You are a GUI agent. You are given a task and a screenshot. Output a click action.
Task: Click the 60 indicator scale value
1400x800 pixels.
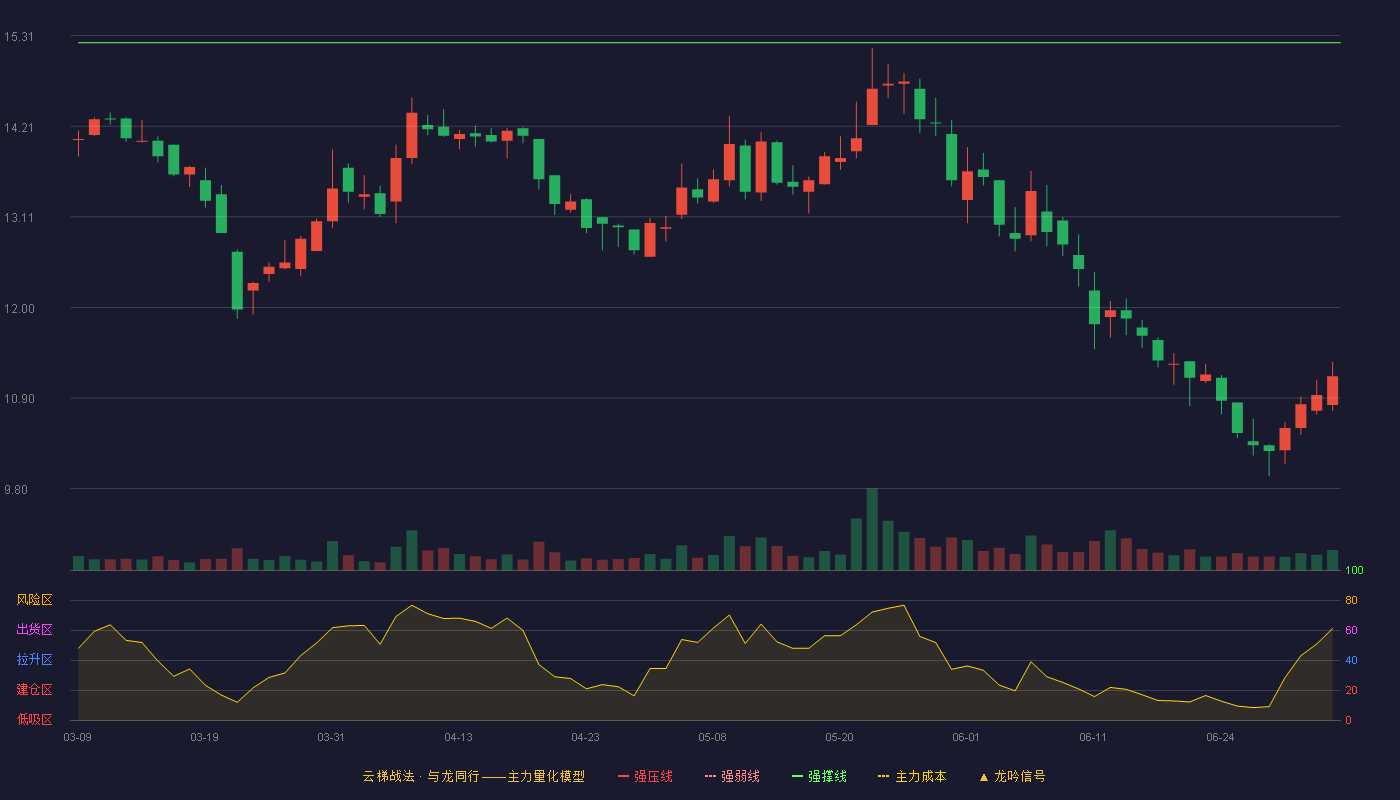click(1351, 630)
